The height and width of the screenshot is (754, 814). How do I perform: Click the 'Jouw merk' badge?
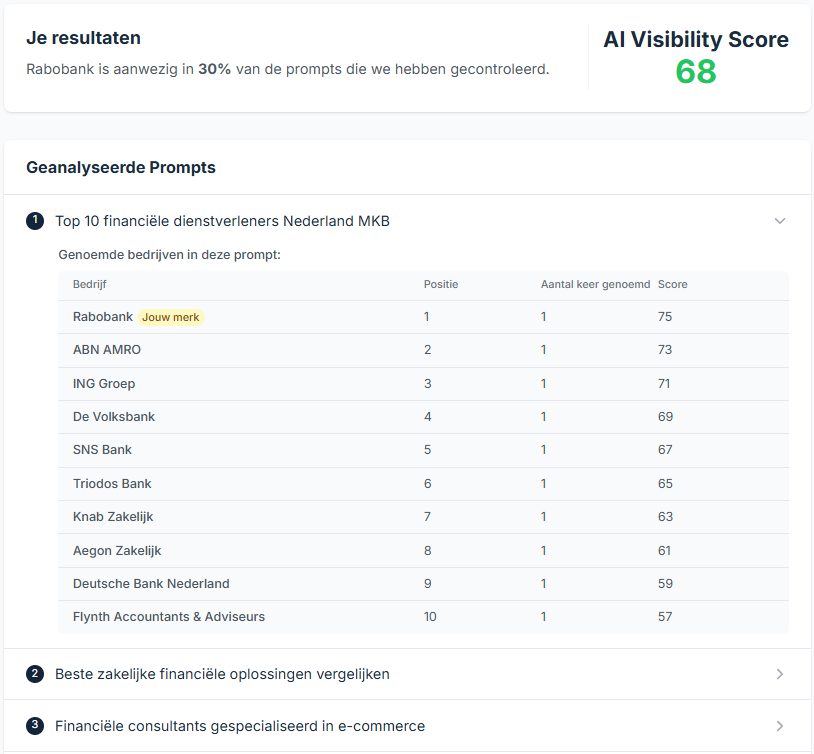coord(171,317)
